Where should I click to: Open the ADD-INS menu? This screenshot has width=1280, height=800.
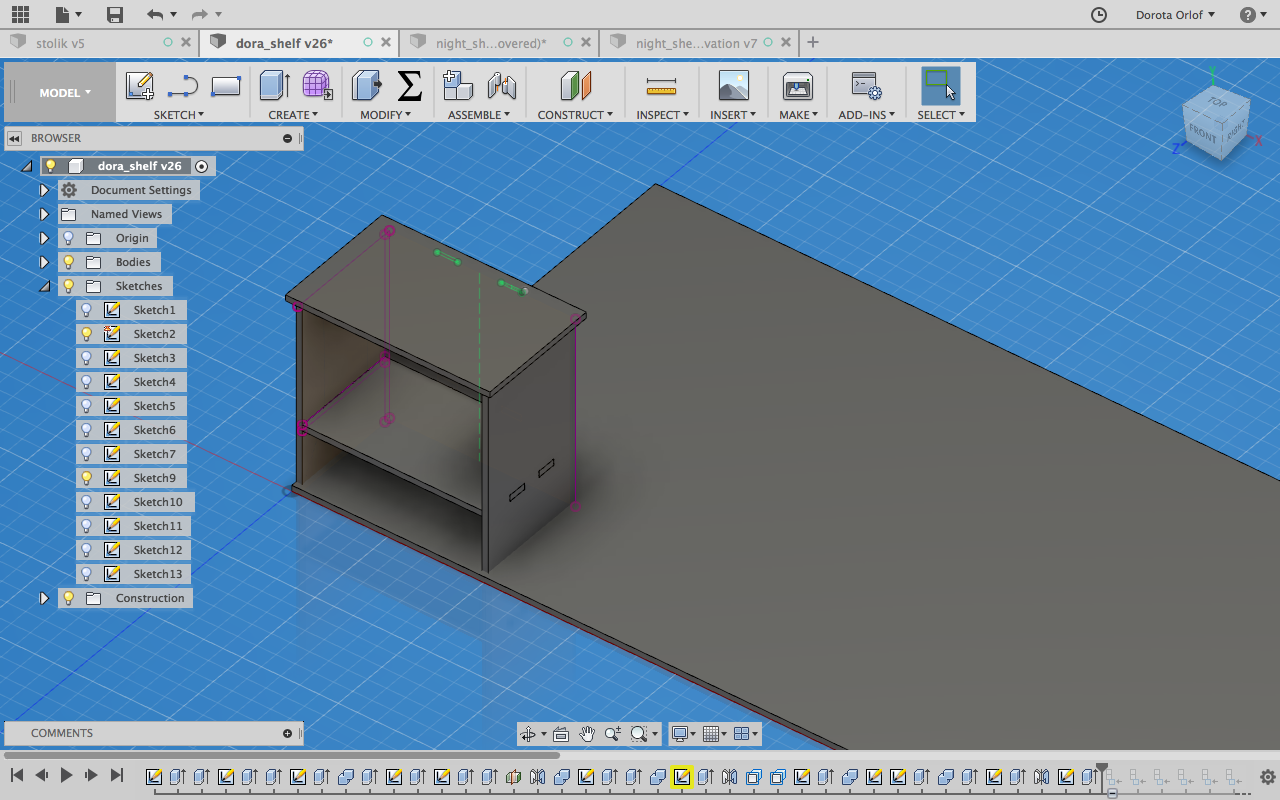pos(867,115)
